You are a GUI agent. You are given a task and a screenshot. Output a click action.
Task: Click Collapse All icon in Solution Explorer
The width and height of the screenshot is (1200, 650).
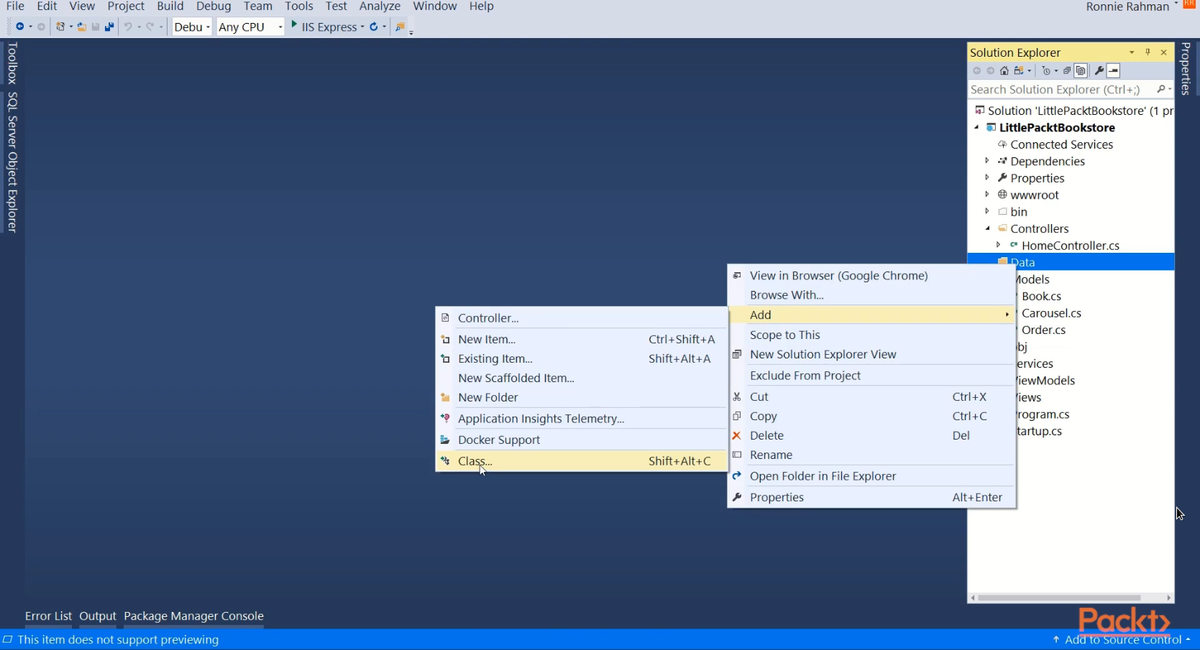coord(1067,71)
